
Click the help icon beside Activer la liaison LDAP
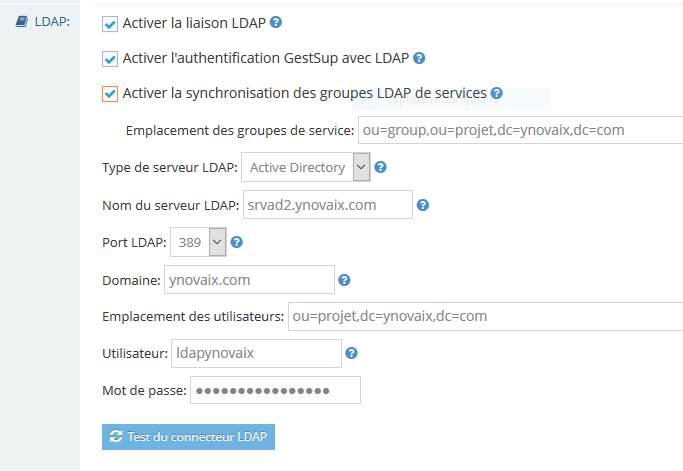(x=276, y=22)
